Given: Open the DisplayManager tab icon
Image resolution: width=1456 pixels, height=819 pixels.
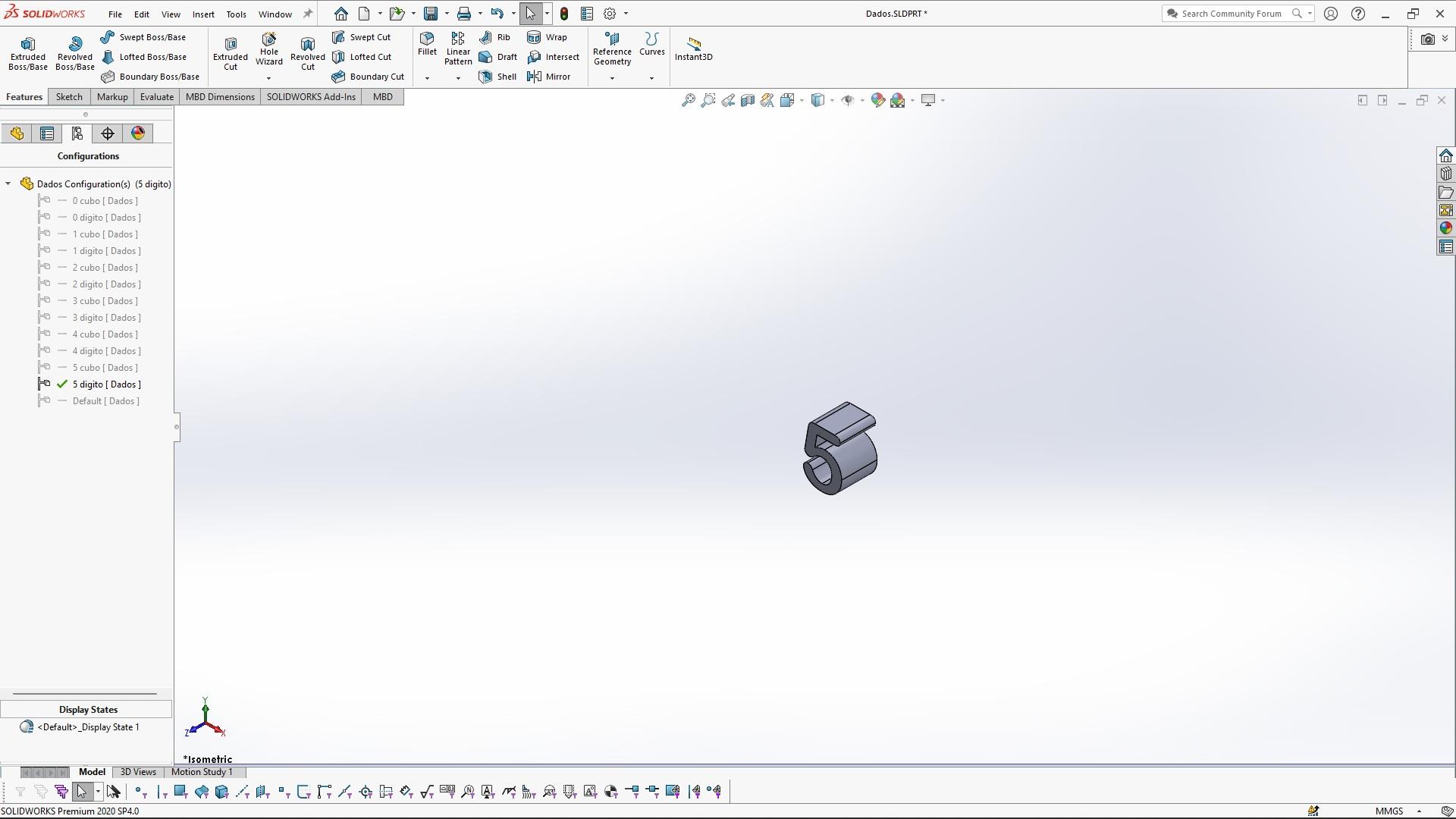Looking at the screenshot, I should tap(138, 133).
